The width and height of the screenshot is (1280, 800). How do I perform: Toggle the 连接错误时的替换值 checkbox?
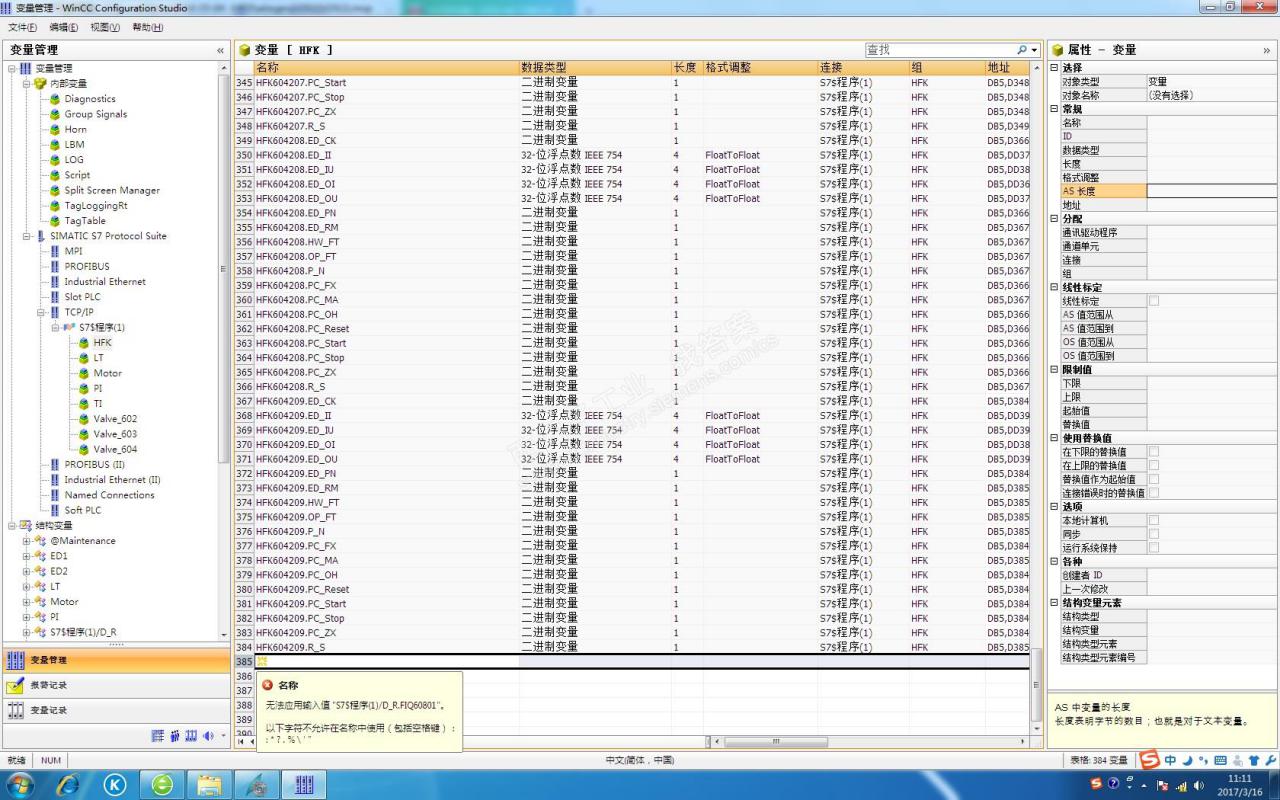pyautogui.click(x=1154, y=493)
